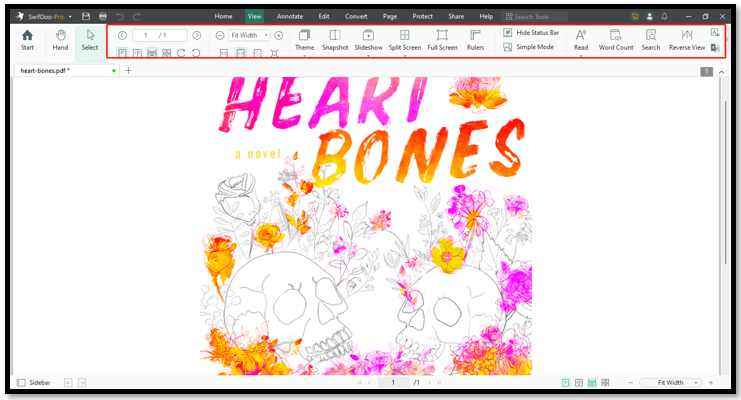Open the Theme options
Viewport: 741px width, 400px height.
click(304, 41)
